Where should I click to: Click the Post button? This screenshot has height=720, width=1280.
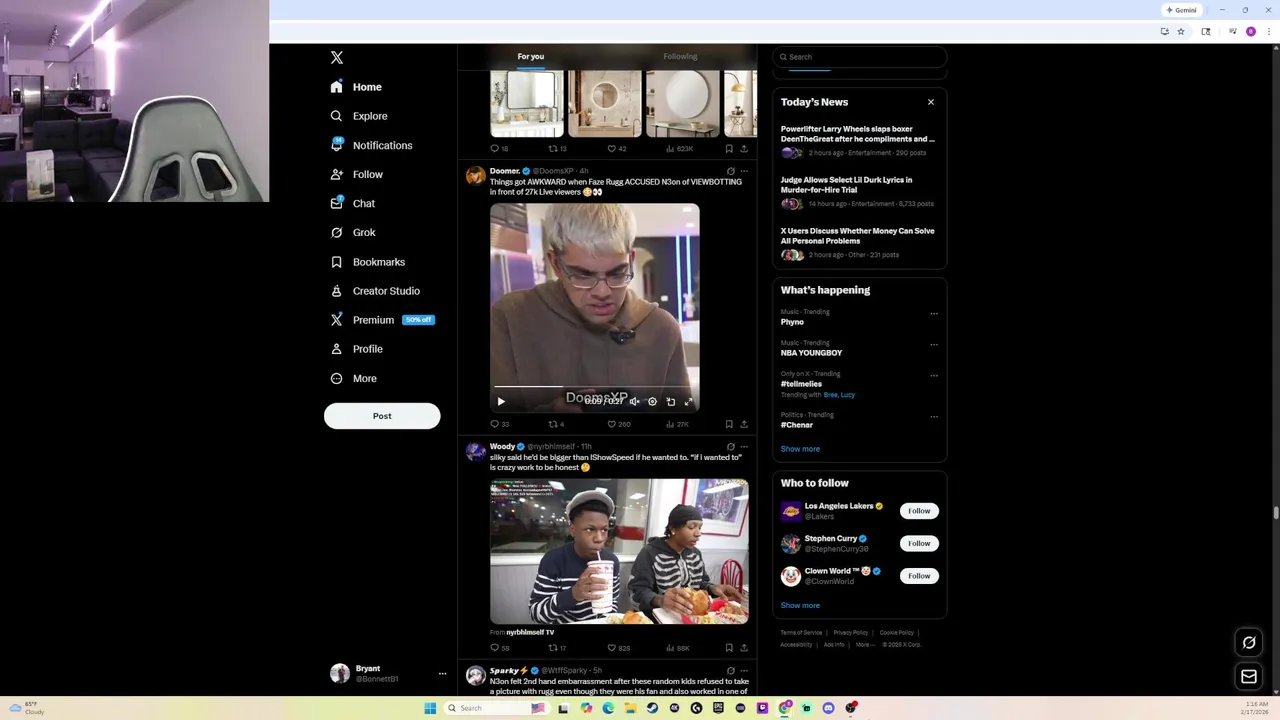[x=382, y=416]
